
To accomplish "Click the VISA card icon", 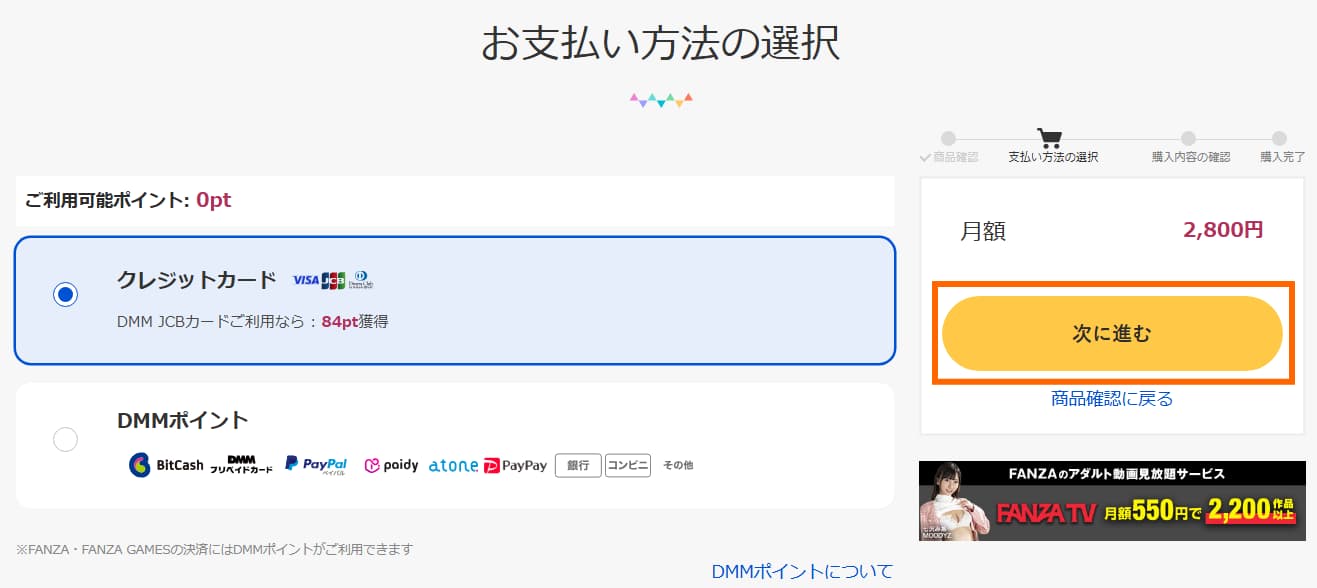I will 305,279.
